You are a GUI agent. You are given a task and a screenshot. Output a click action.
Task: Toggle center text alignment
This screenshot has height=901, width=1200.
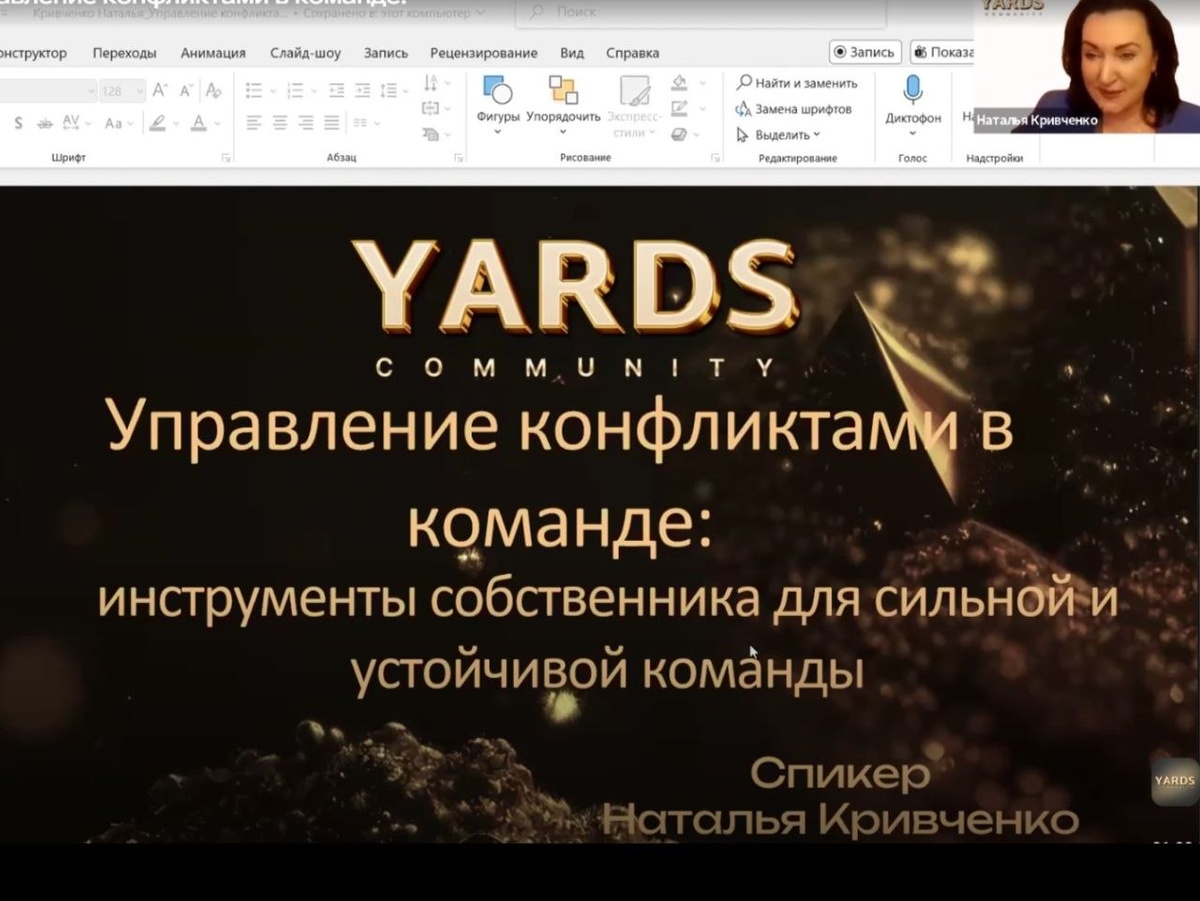click(280, 122)
